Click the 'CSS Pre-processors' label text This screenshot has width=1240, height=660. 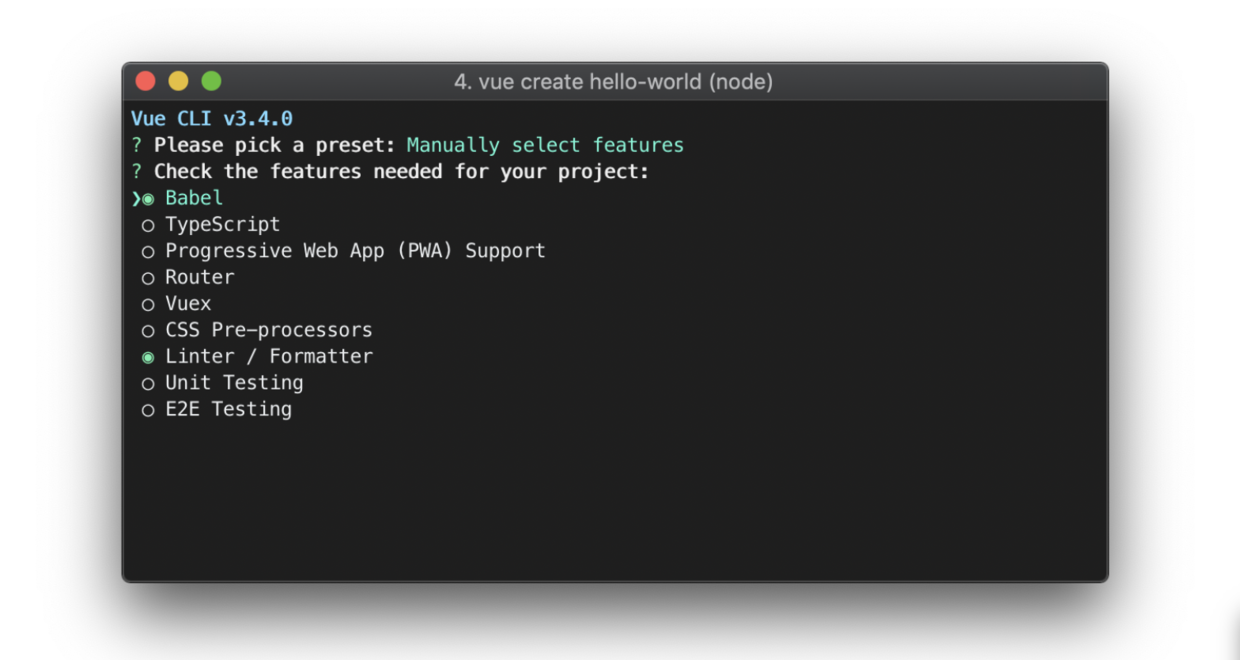coord(268,330)
